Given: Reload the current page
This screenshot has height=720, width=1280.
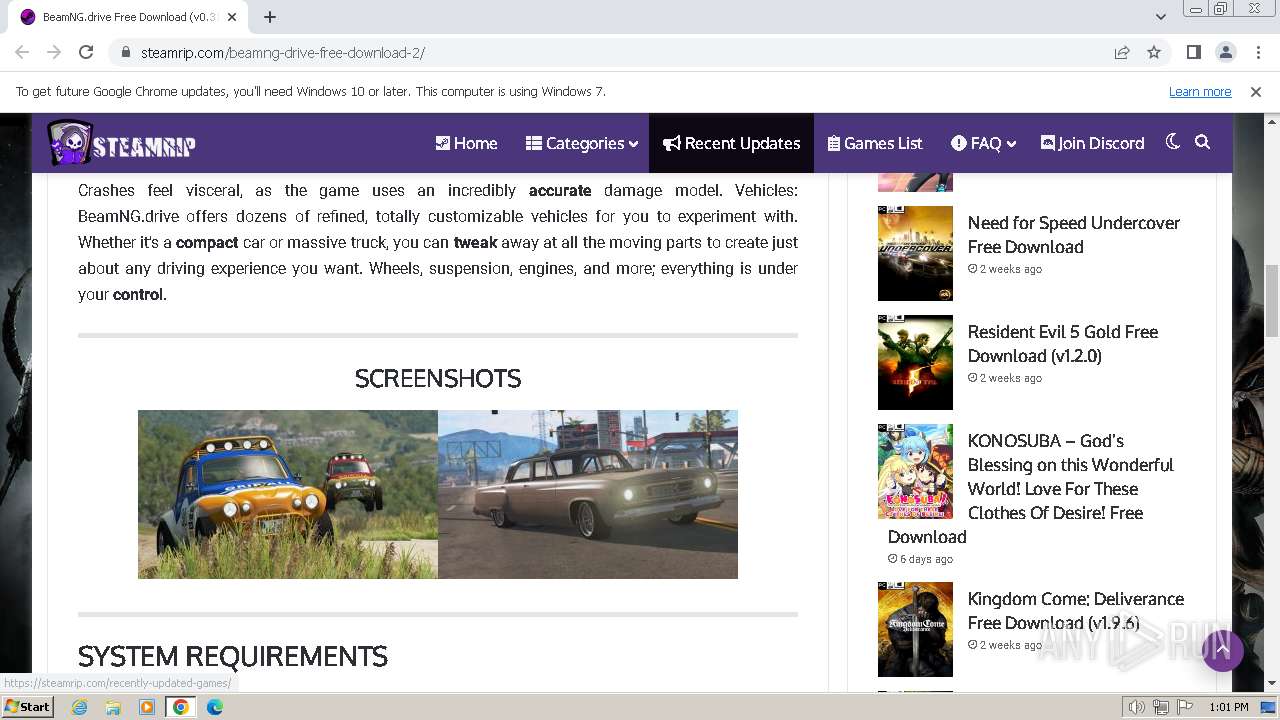Looking at the screenshot, I should pyautogui.click(x=86, y=52).
